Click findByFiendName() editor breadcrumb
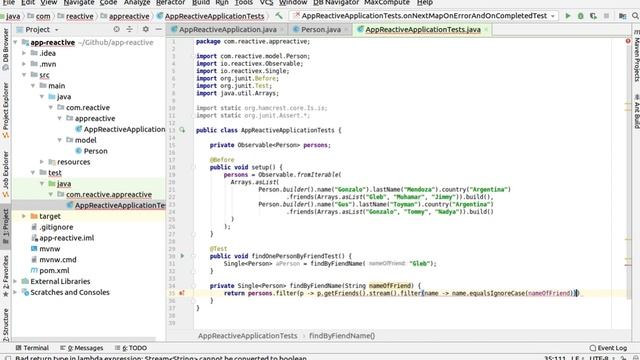Viewport: 640px width, 360px height. click(x=342, y=336)
